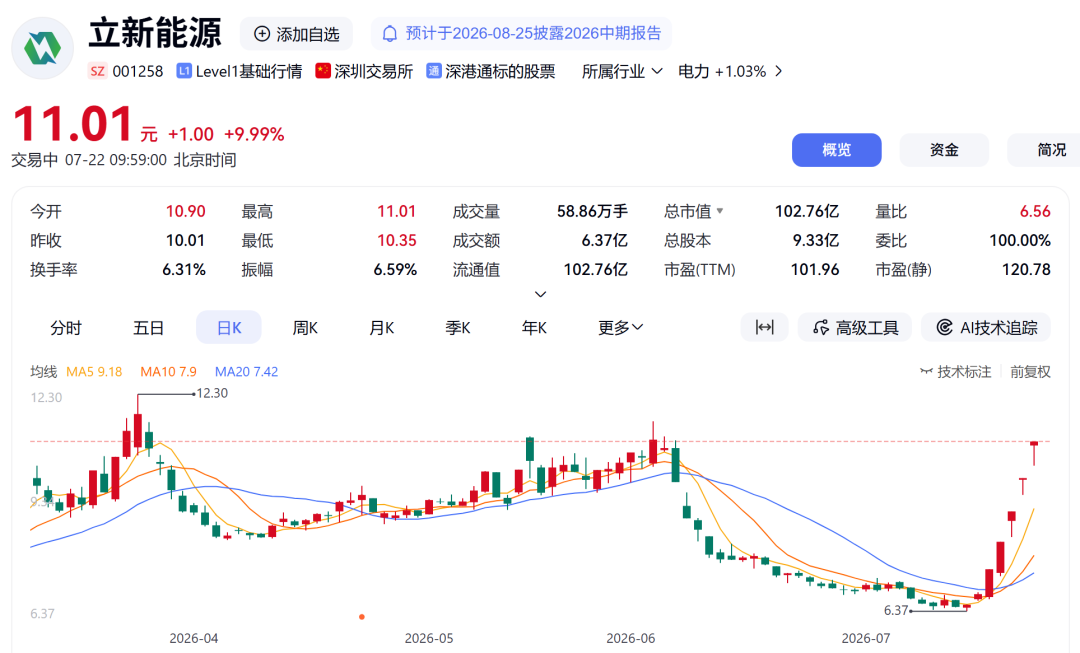Switch to the 周K tab
The image size is (1080, 653).
305,327
